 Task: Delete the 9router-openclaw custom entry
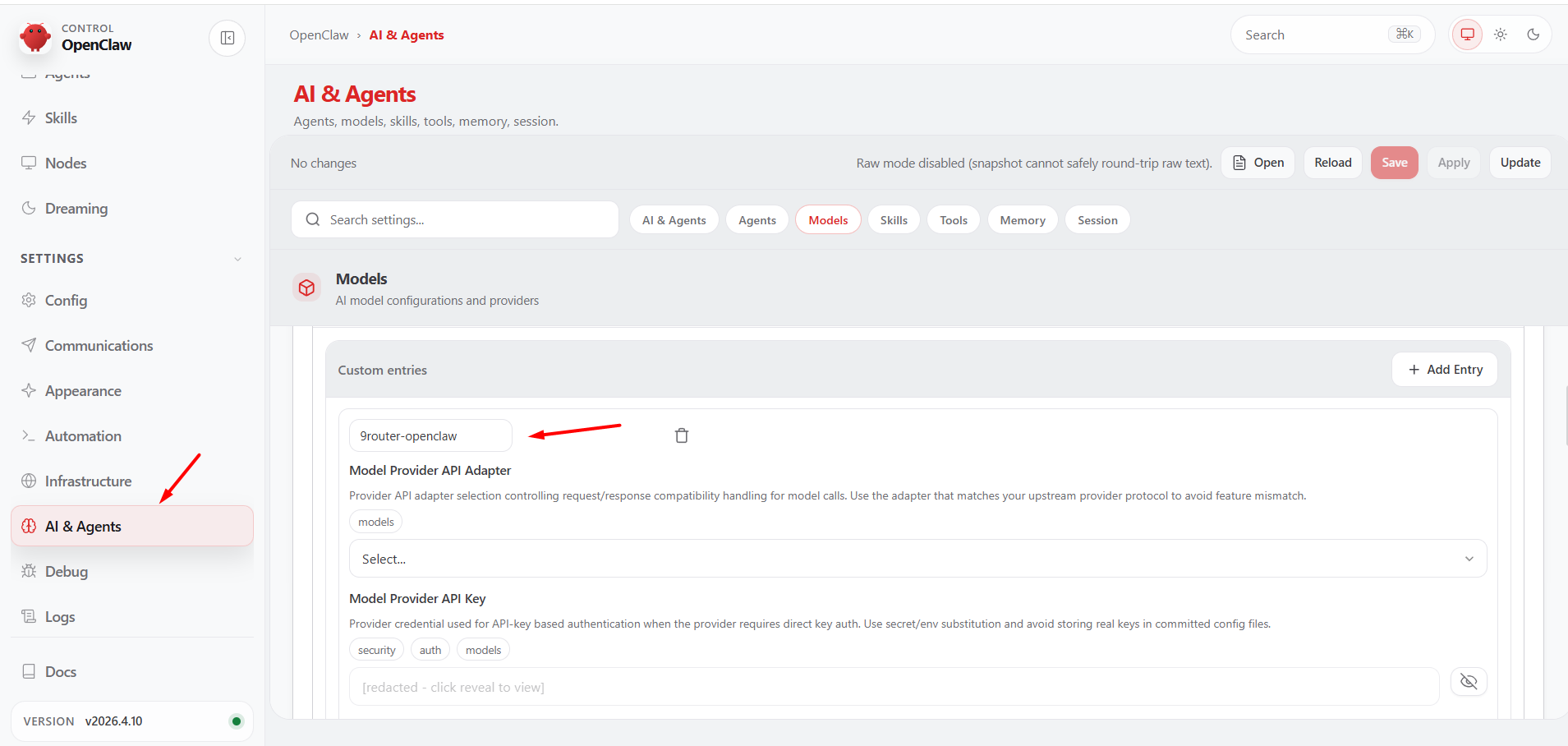click(x=681, y=435)
